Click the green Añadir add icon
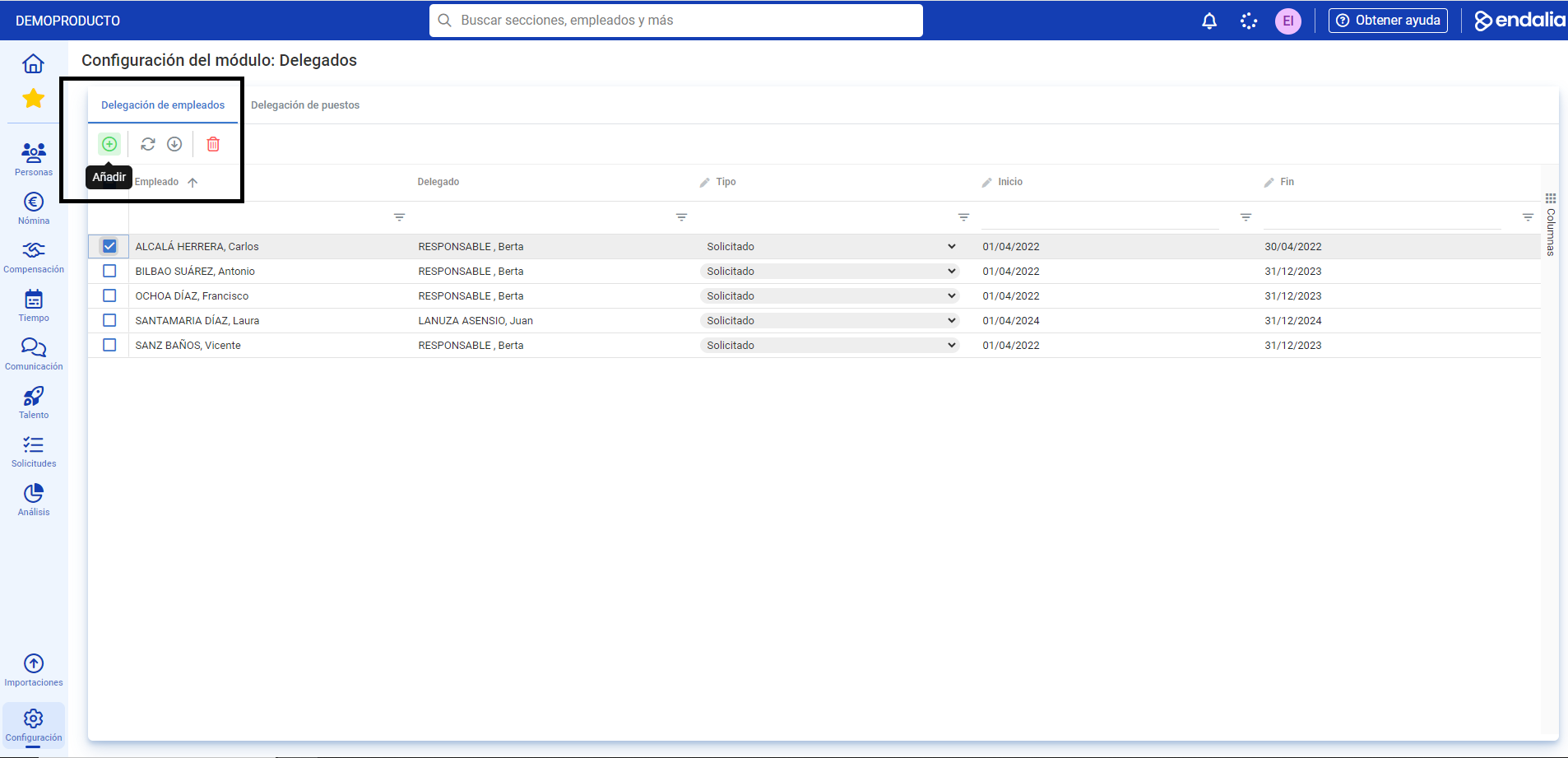Viewport: 1568px width, 758px height. (109, 144)
